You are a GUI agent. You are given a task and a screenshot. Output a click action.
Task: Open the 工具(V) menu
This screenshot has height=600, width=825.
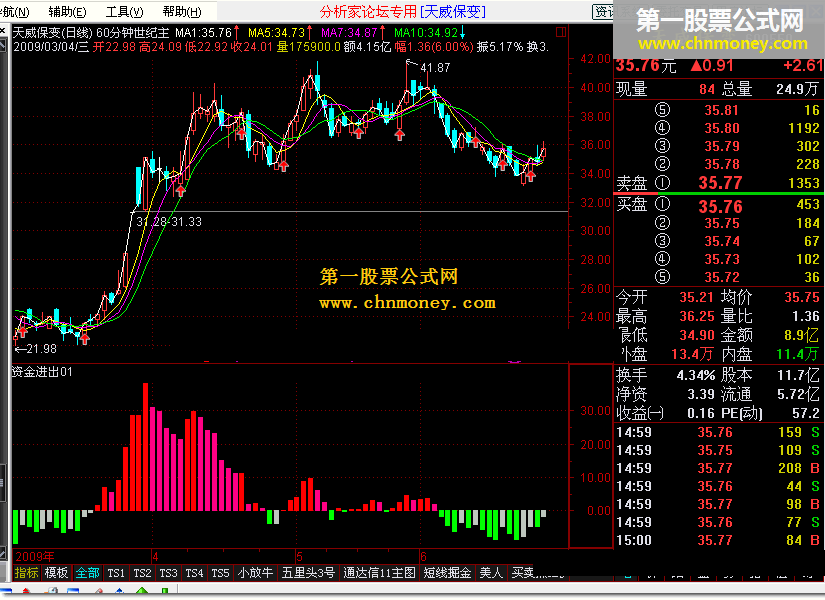[x=124, y=12]
